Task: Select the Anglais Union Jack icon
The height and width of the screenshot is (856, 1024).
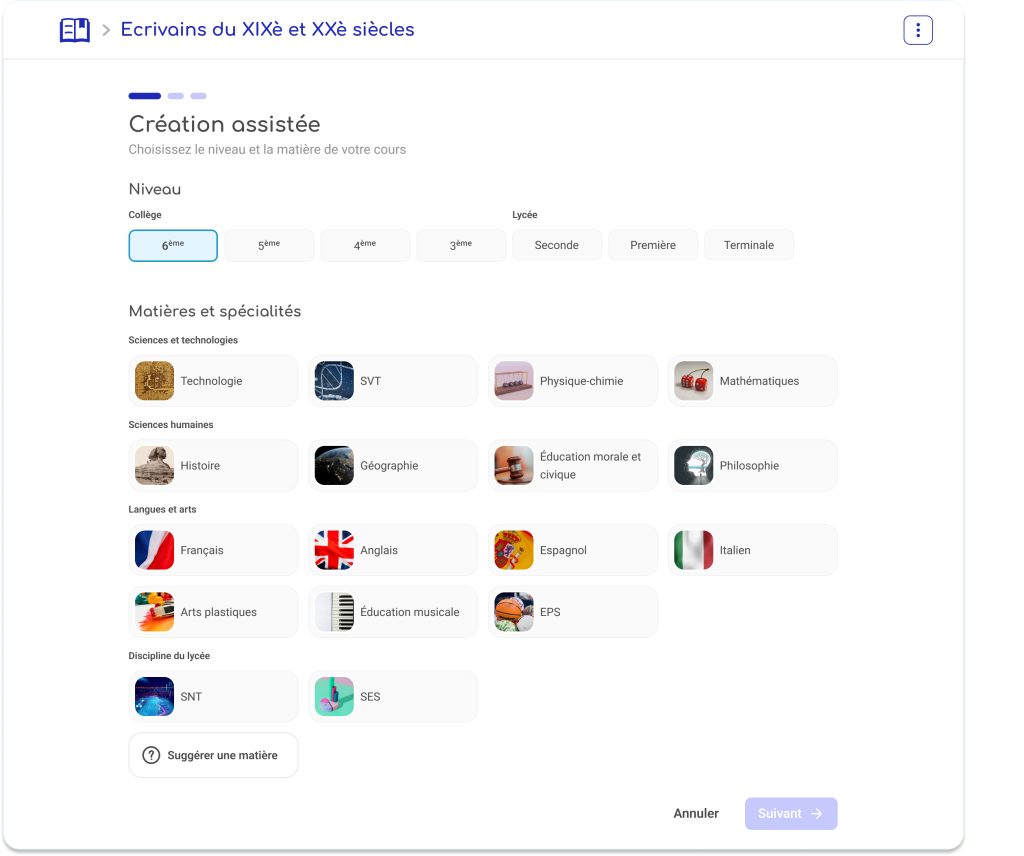Action: [334, 550]
